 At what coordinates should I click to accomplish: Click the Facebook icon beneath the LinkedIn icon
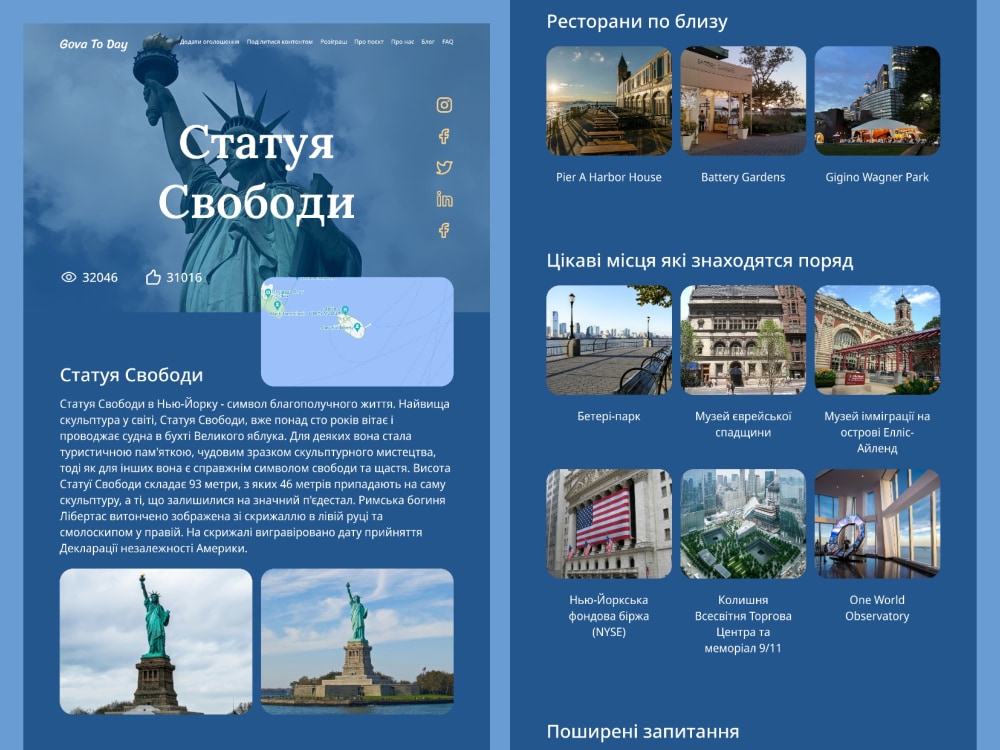(444, 230)
